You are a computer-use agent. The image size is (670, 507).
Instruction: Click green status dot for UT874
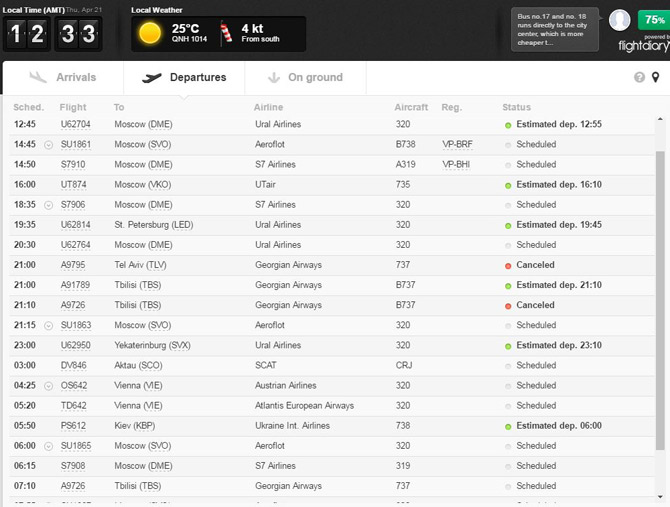(508, 186)
